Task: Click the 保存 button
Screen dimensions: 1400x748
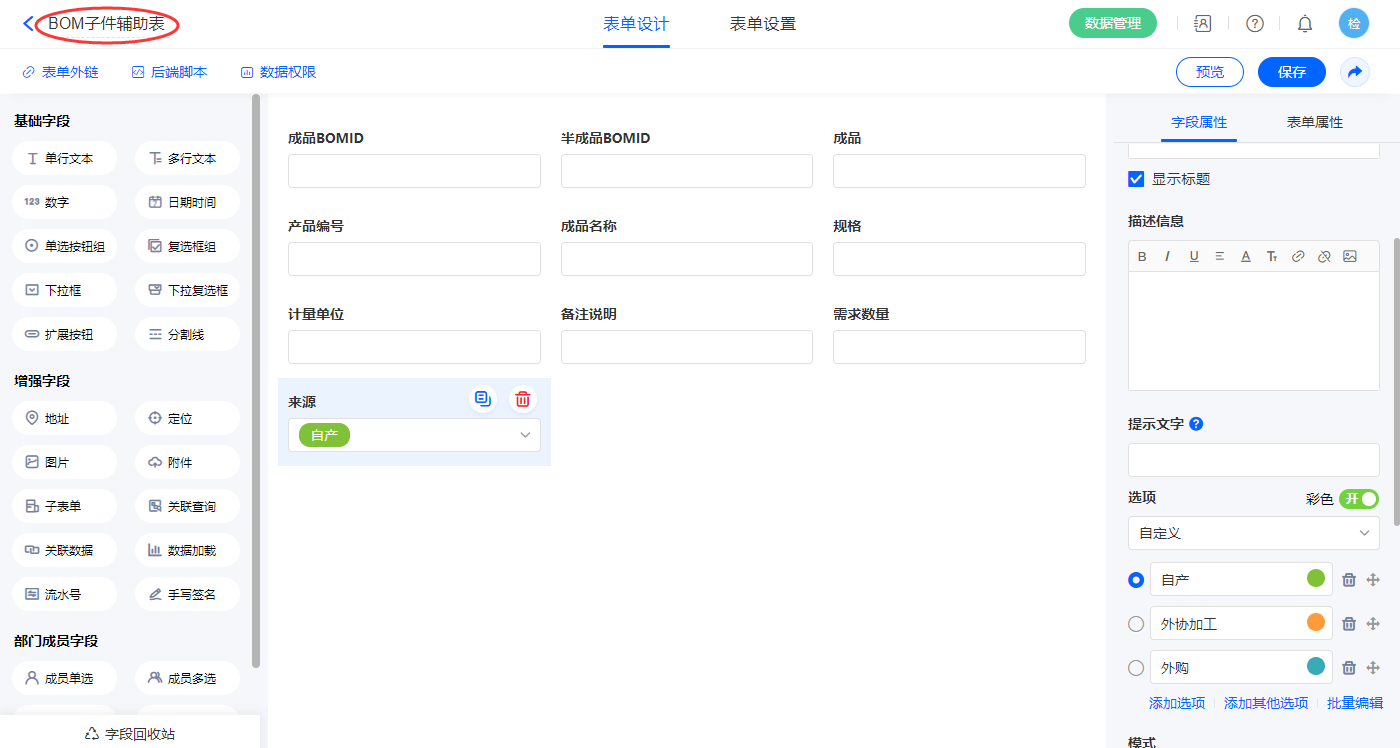Action: point(1291,72)
